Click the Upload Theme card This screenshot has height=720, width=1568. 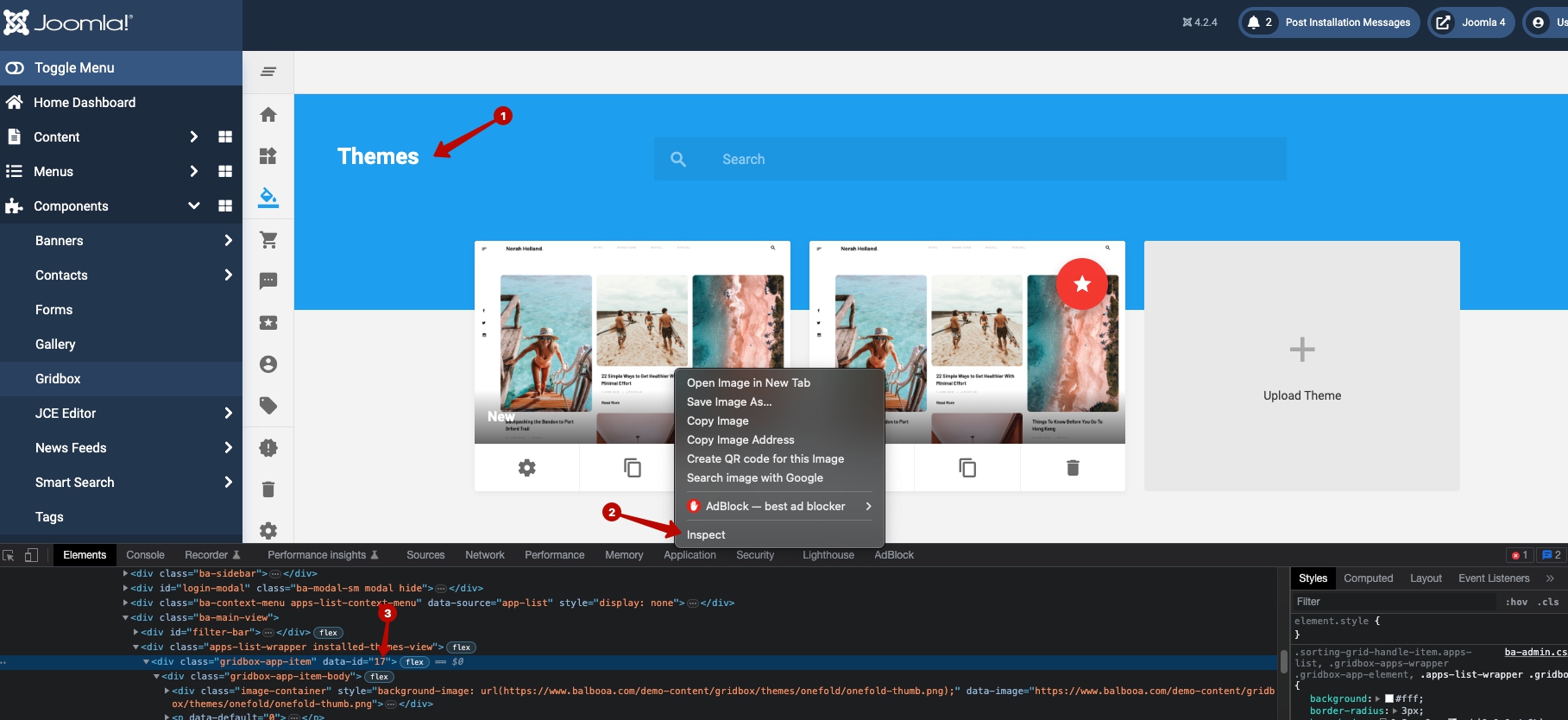pyautogui.click(x=1301, y=365)
